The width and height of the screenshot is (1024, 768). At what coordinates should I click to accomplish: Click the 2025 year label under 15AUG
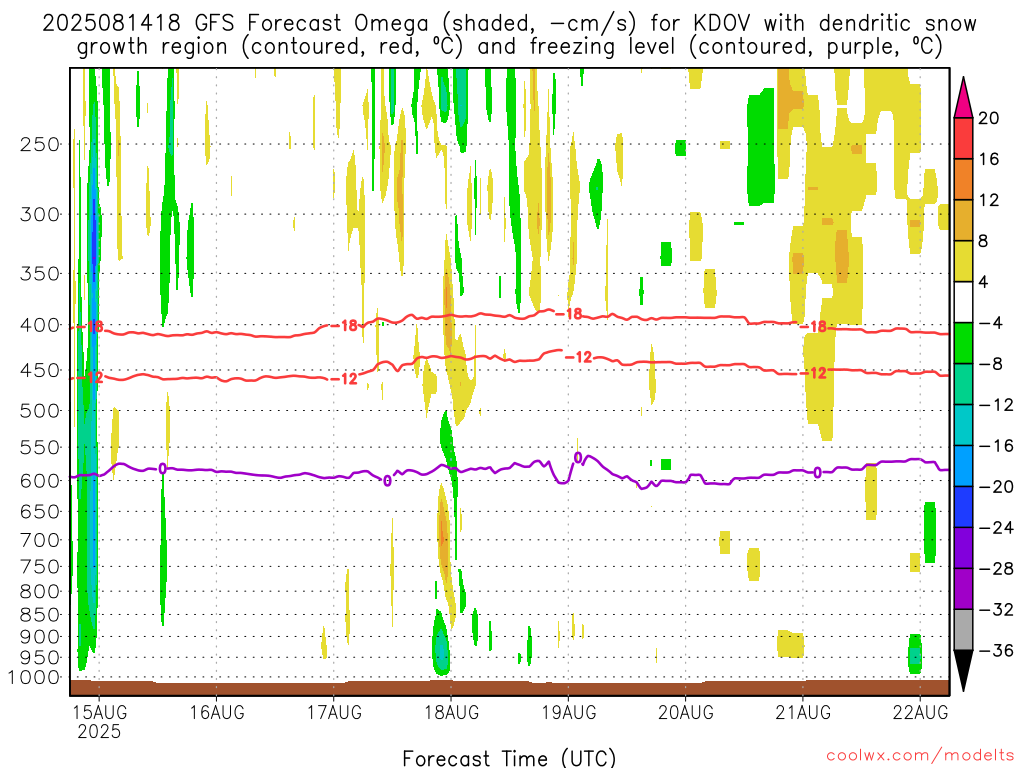coord(99,731)
